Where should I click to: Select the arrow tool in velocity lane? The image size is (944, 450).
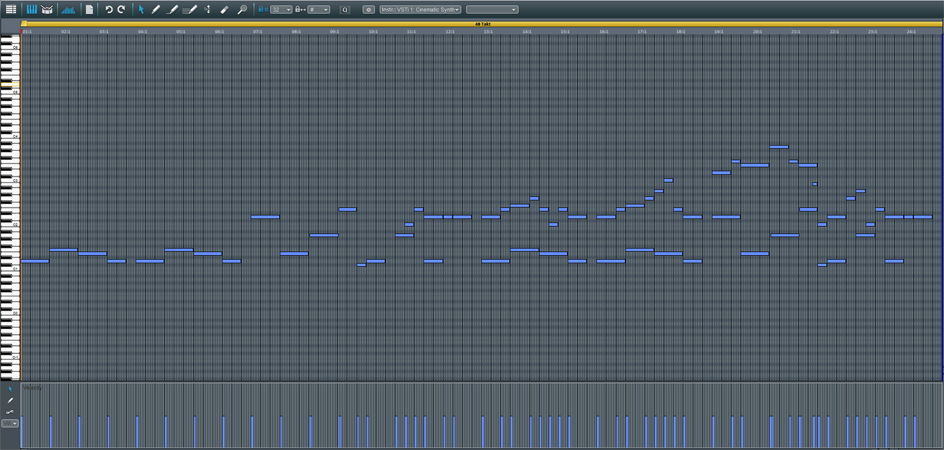10,389
